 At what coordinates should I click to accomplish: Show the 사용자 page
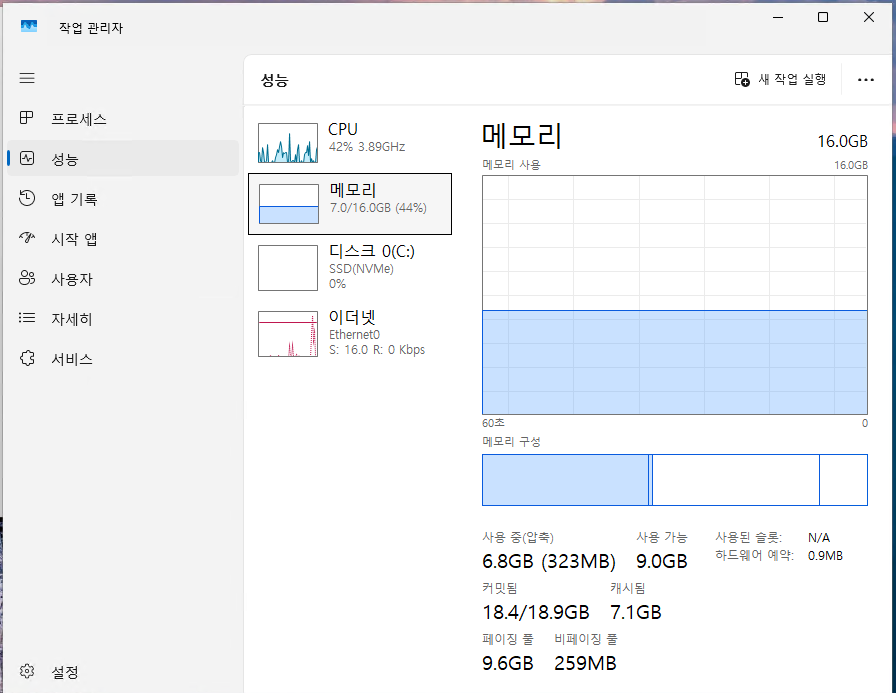pyautogui.click(x=123, y=278)
